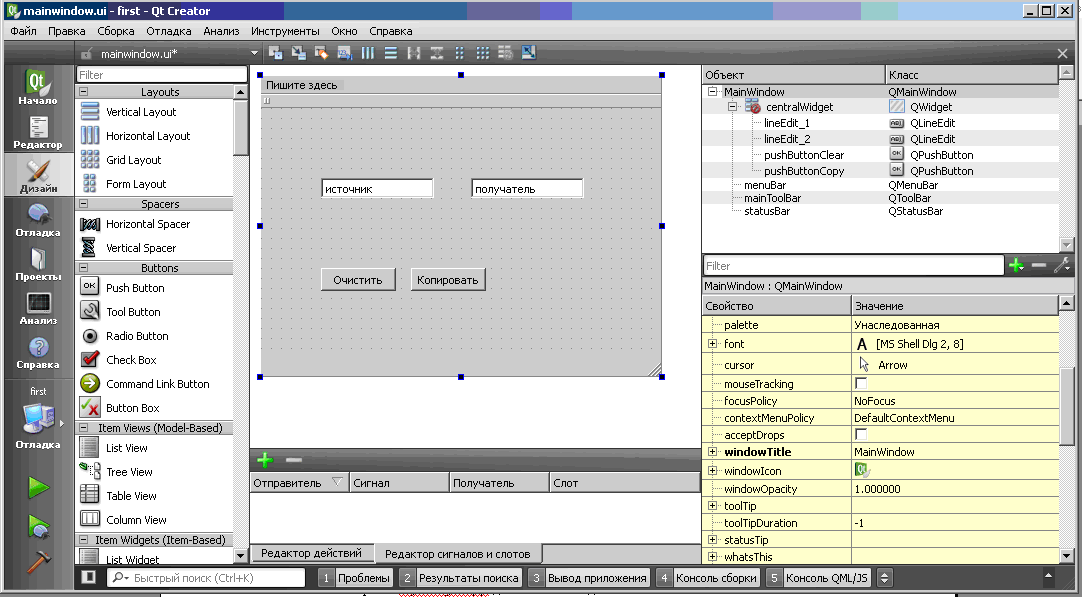Activate Edit Signals/Slots mode toolbar icon

click(x=299, y=53)
